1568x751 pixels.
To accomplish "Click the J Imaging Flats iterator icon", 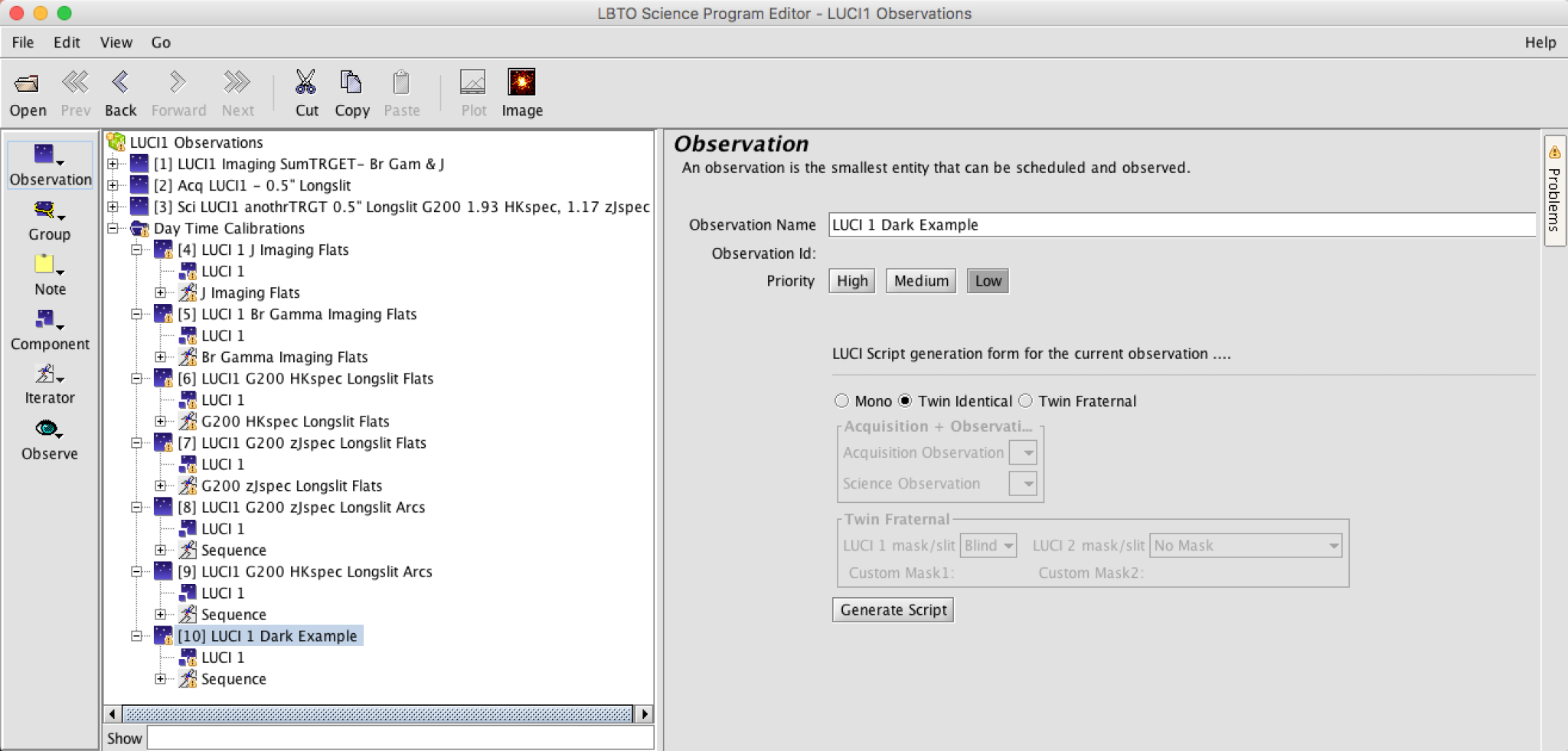I will pos(188,292).
